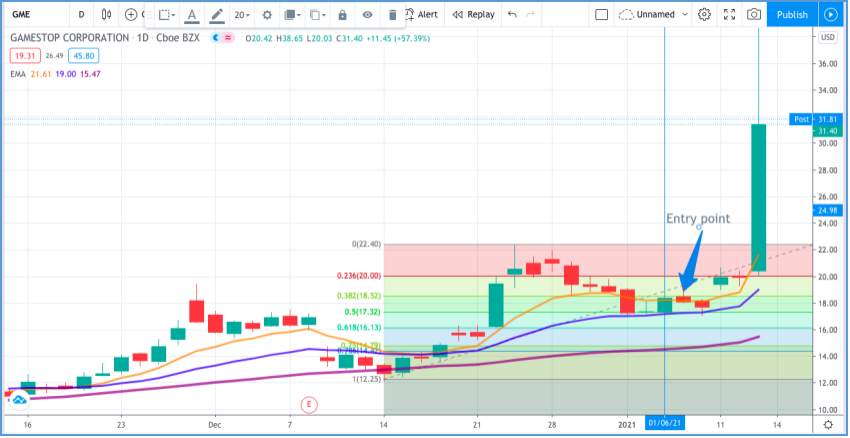Click the earnings E marker on timeline

click(309, 404)
